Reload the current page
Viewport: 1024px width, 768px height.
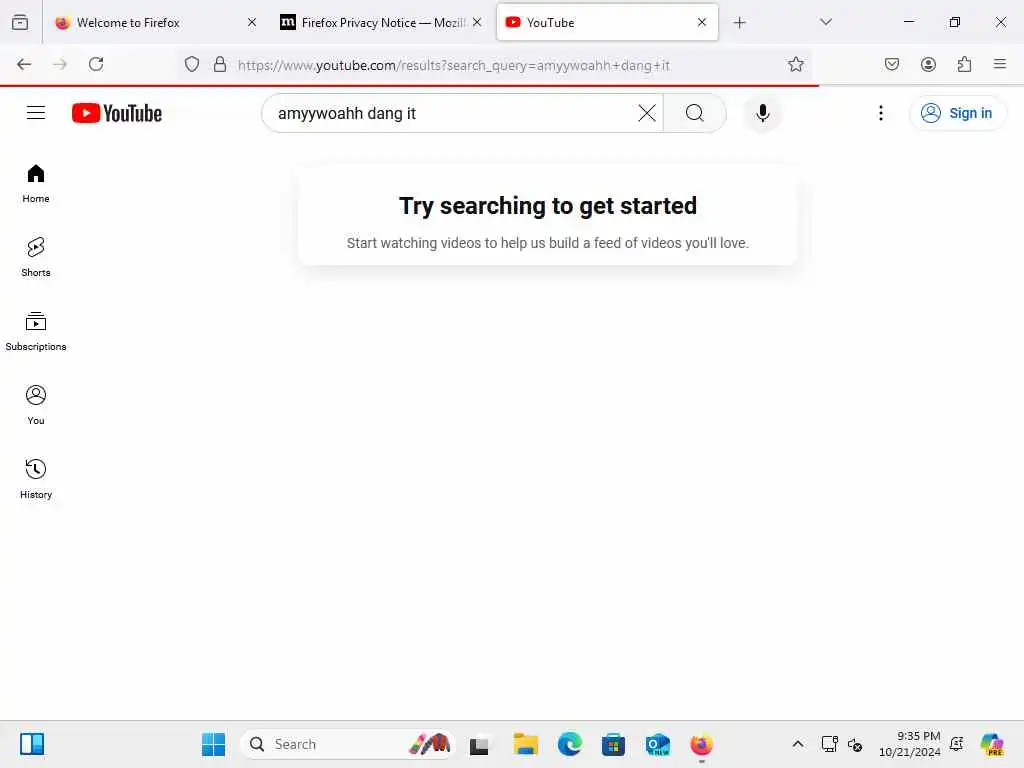point(96,64)
